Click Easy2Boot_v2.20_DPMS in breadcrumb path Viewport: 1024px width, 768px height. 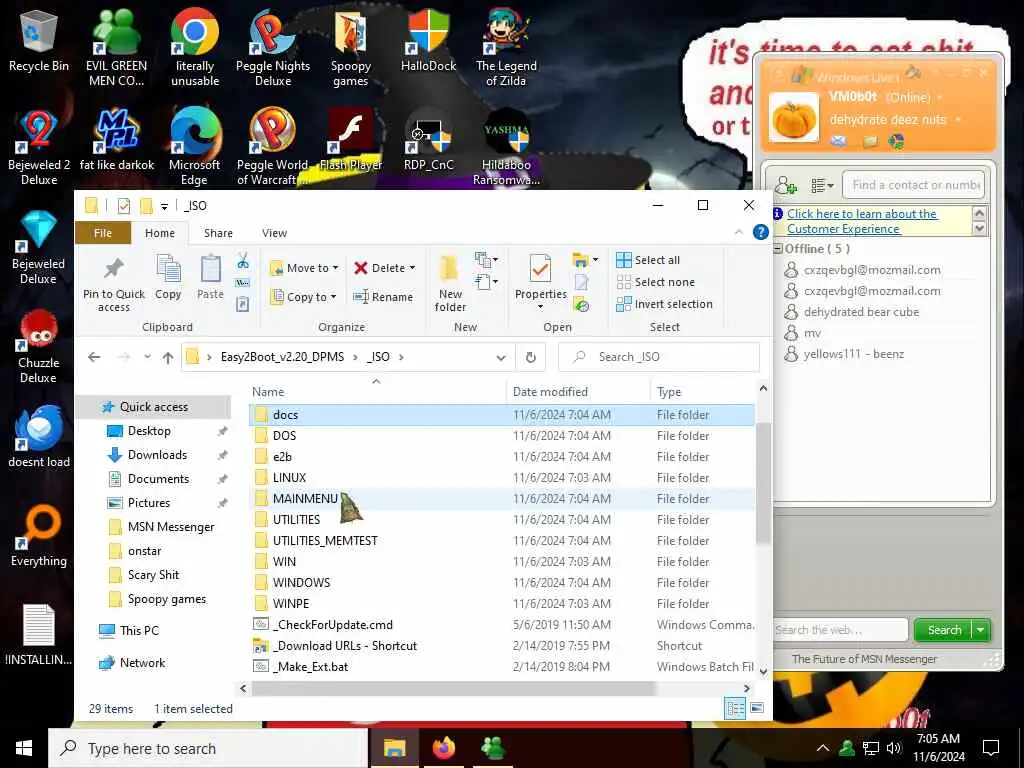click(282, 357)
